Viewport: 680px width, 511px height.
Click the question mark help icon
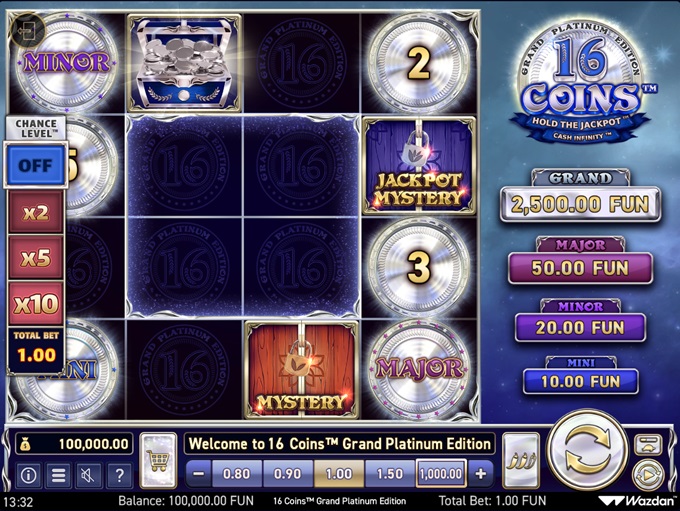[x=119, y=475]
